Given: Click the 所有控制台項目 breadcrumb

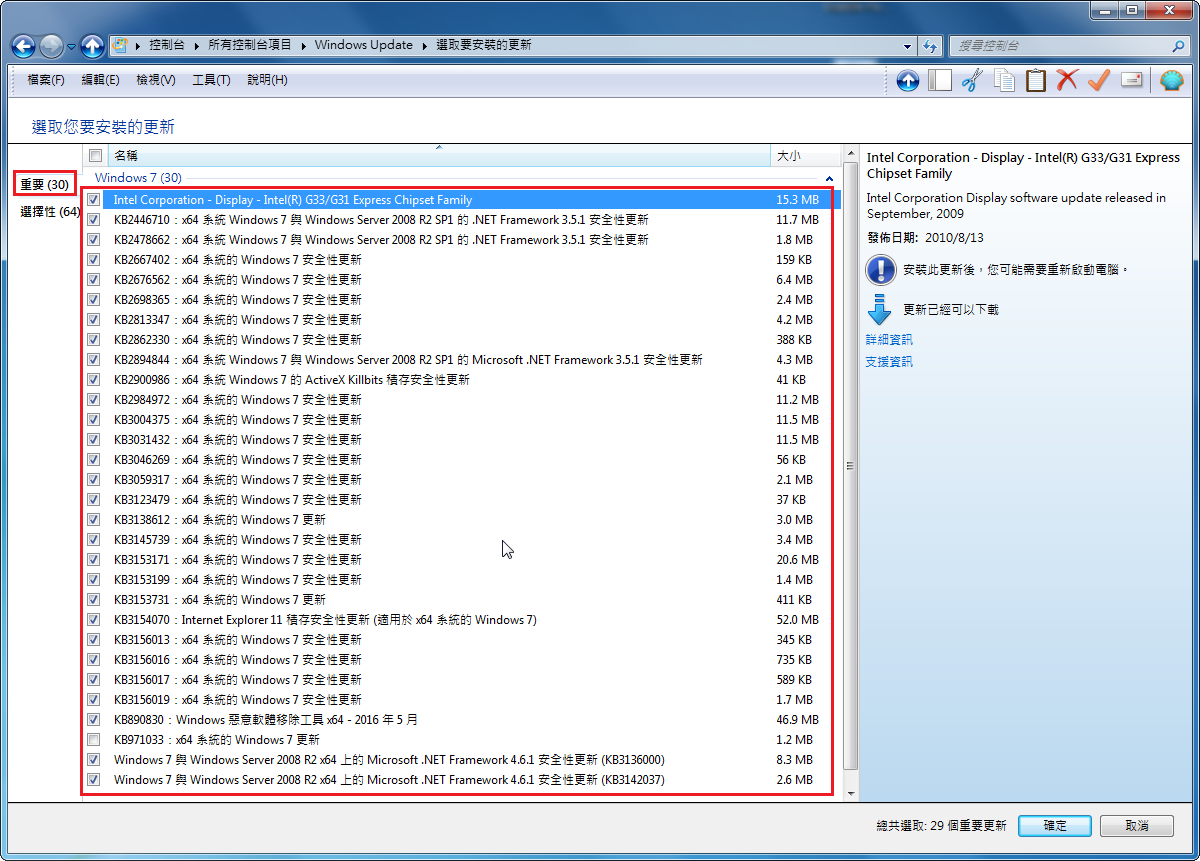Looking at the screenshot, I should [250, 46].
